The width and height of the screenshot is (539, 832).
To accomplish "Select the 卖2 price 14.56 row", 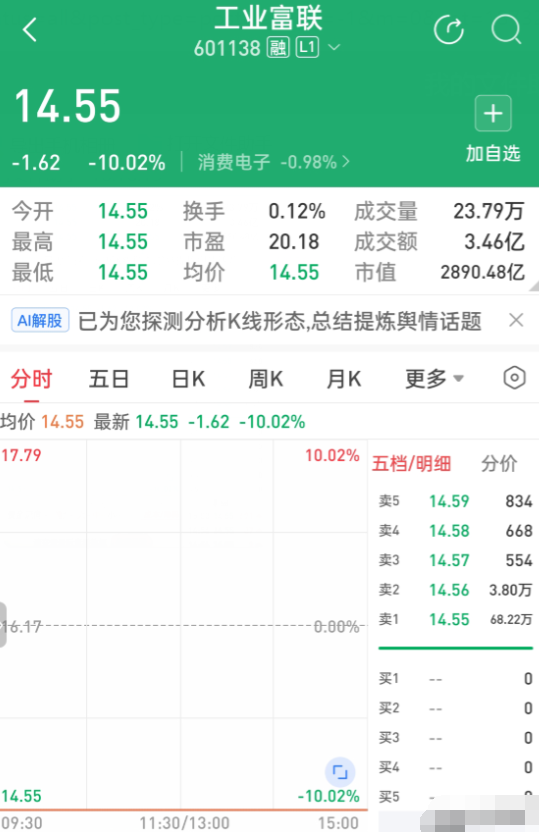I will tap(455, 590).
